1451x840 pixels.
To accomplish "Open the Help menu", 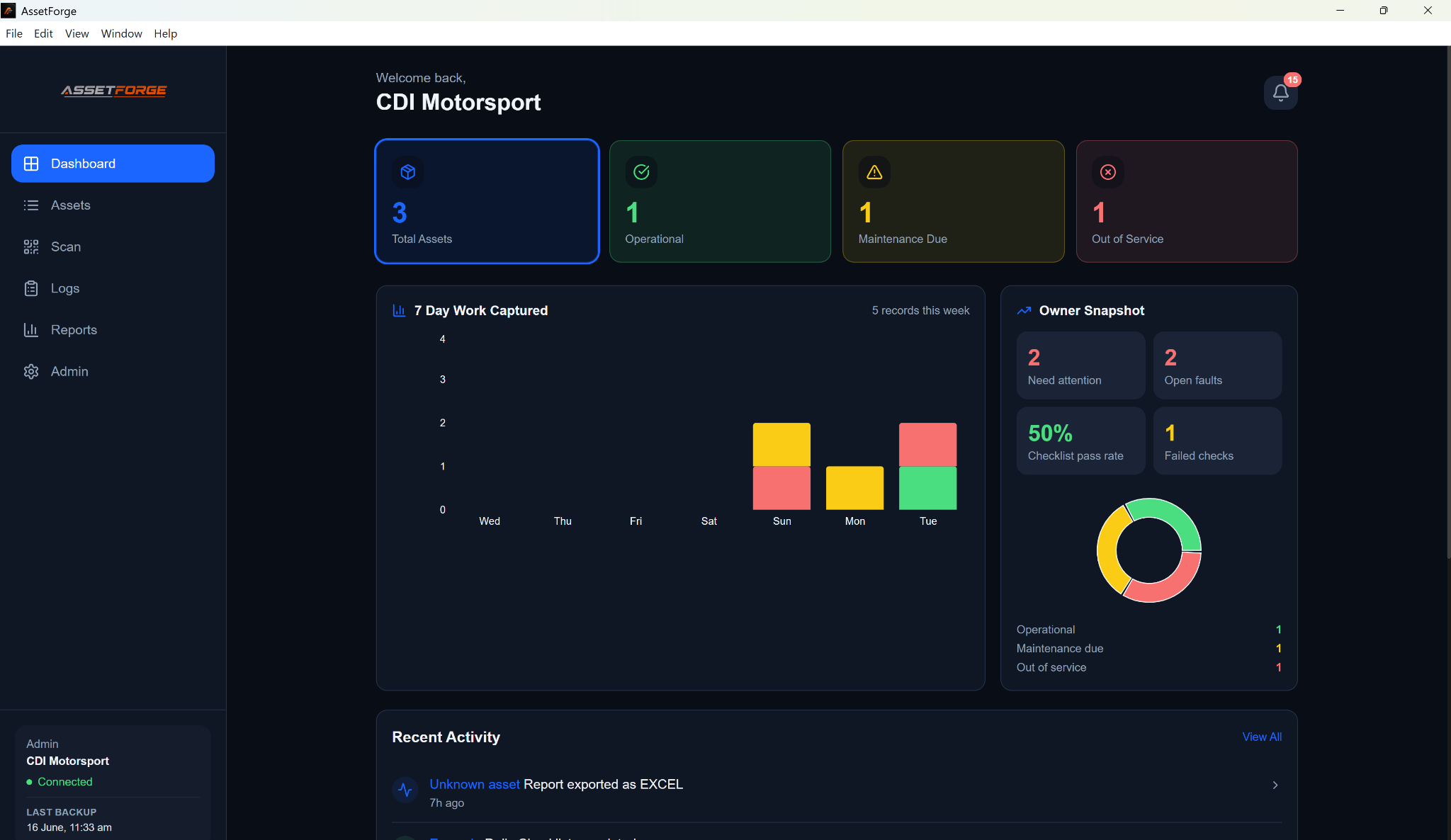I will tap(165, 33).
